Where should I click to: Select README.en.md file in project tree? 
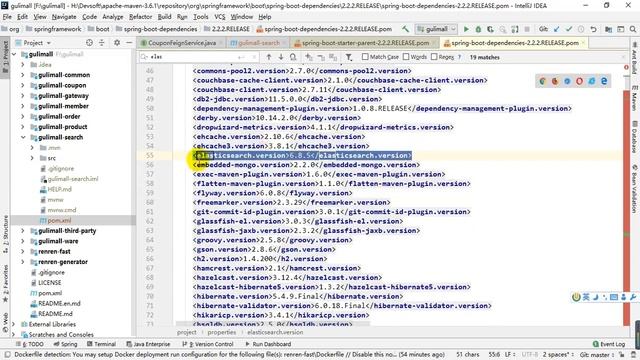point(59,303)
